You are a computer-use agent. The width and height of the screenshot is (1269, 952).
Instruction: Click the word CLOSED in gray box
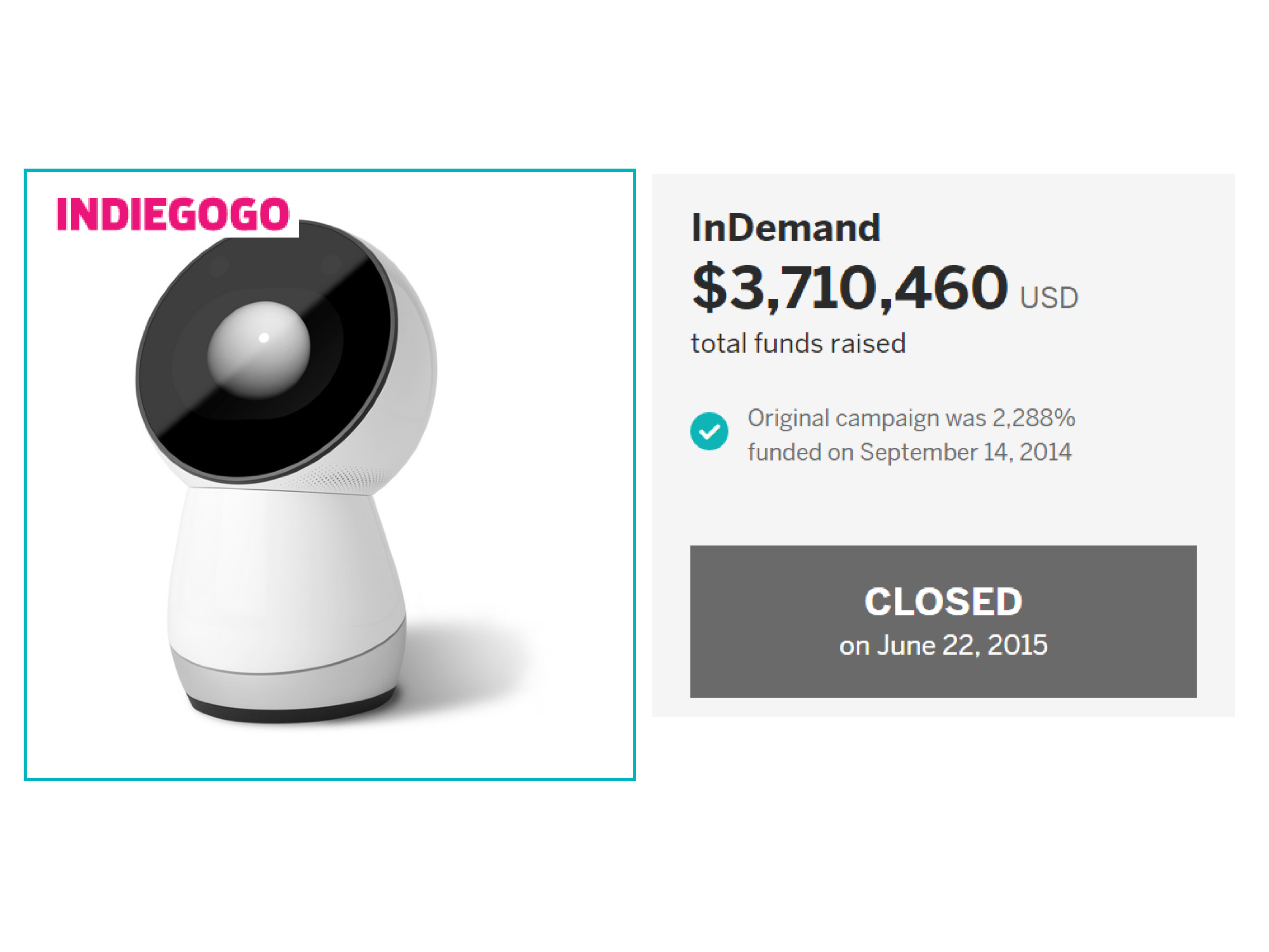943,601
